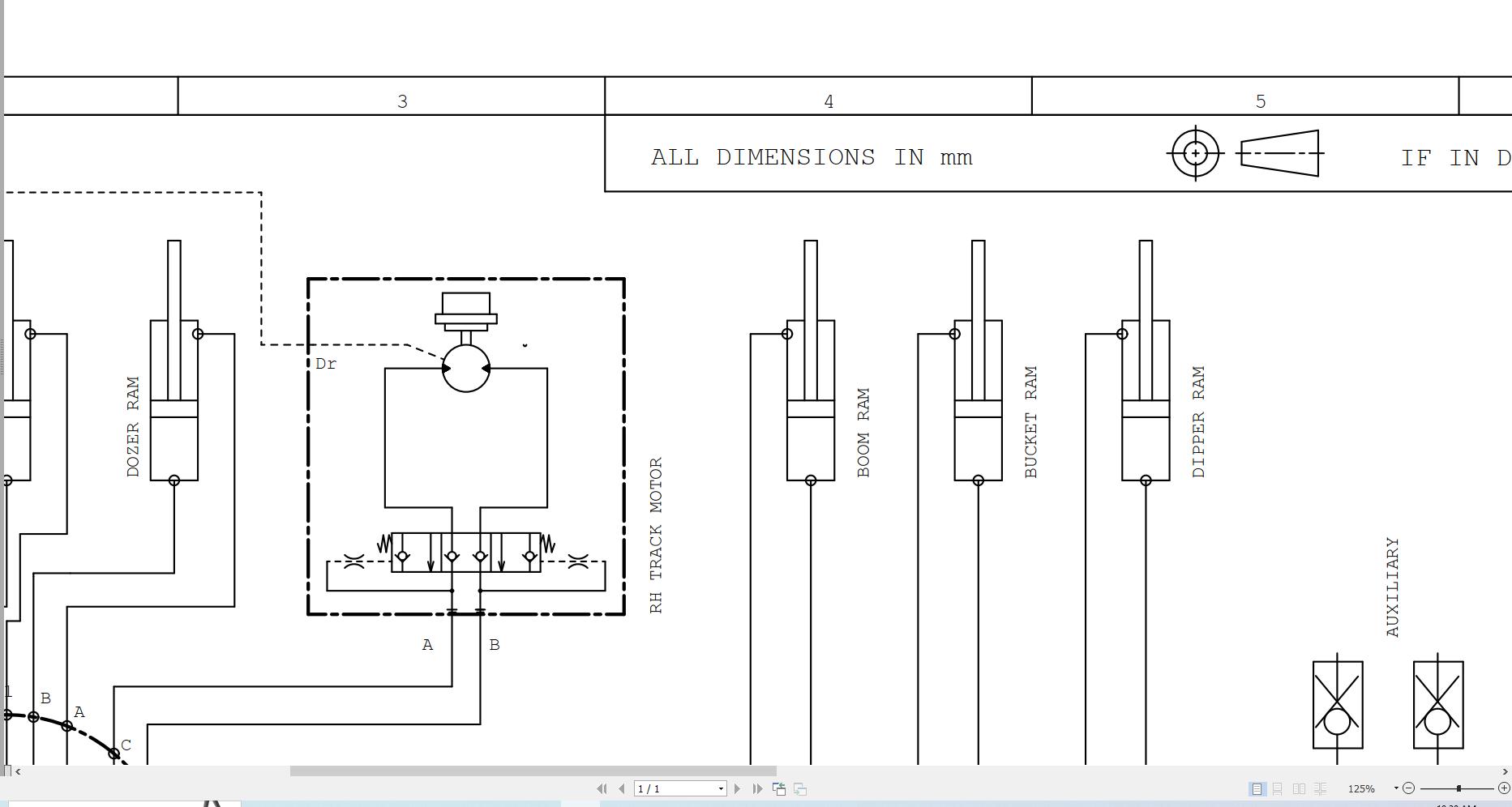Go to the previous page
Viewport: 1512px width, 807px height.
[621, 788]
